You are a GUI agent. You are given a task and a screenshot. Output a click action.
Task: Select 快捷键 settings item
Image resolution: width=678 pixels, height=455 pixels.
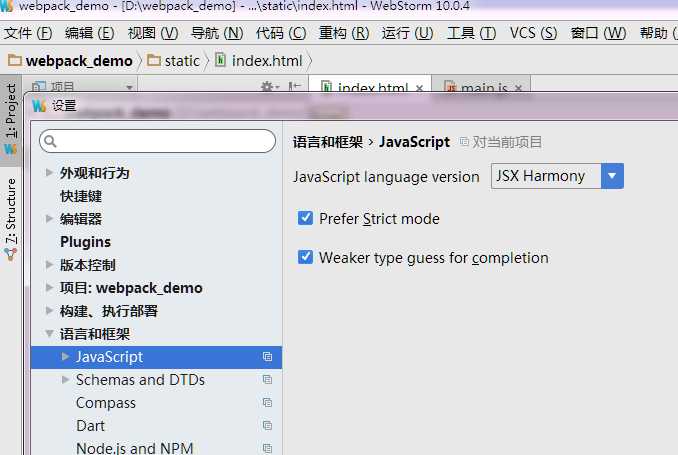(x=81, y=196)
